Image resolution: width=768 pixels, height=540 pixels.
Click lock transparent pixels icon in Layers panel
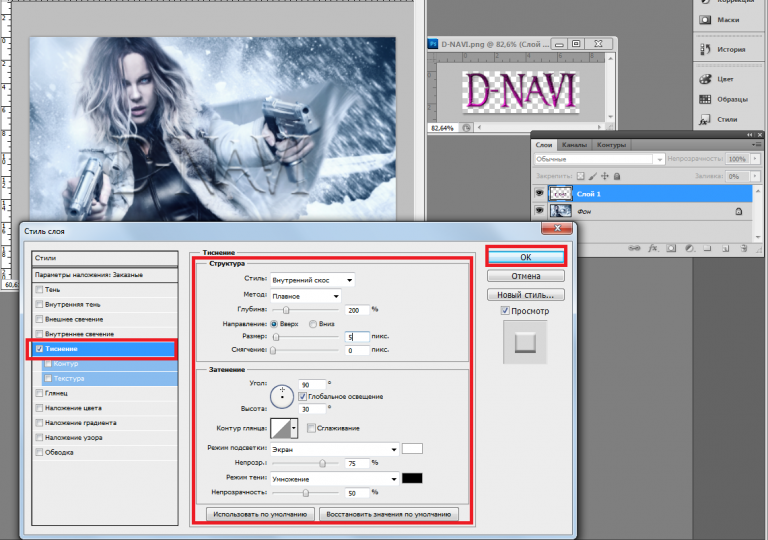[x=580, y=176]
